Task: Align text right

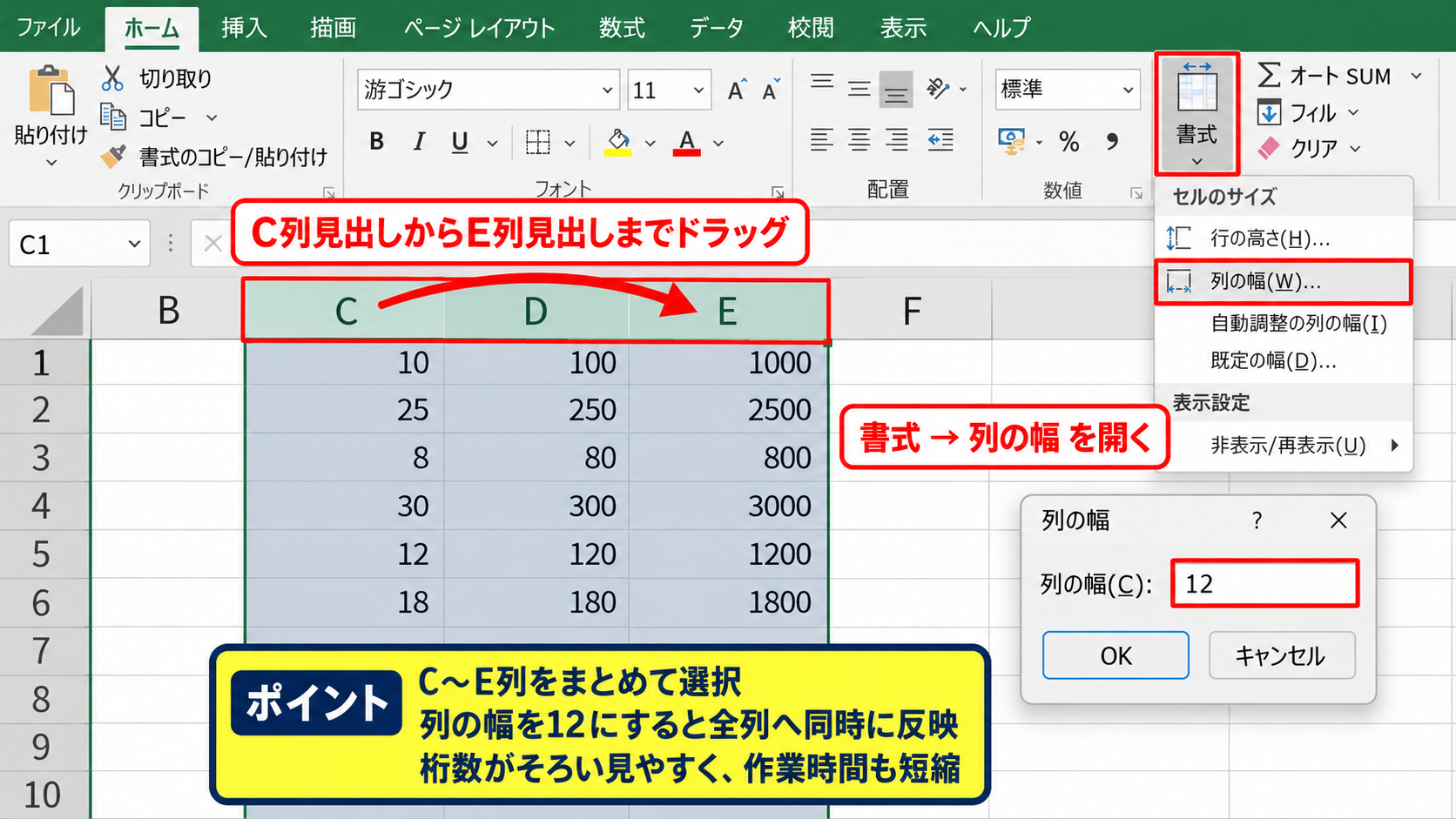Action: click(x=897, y=140)
